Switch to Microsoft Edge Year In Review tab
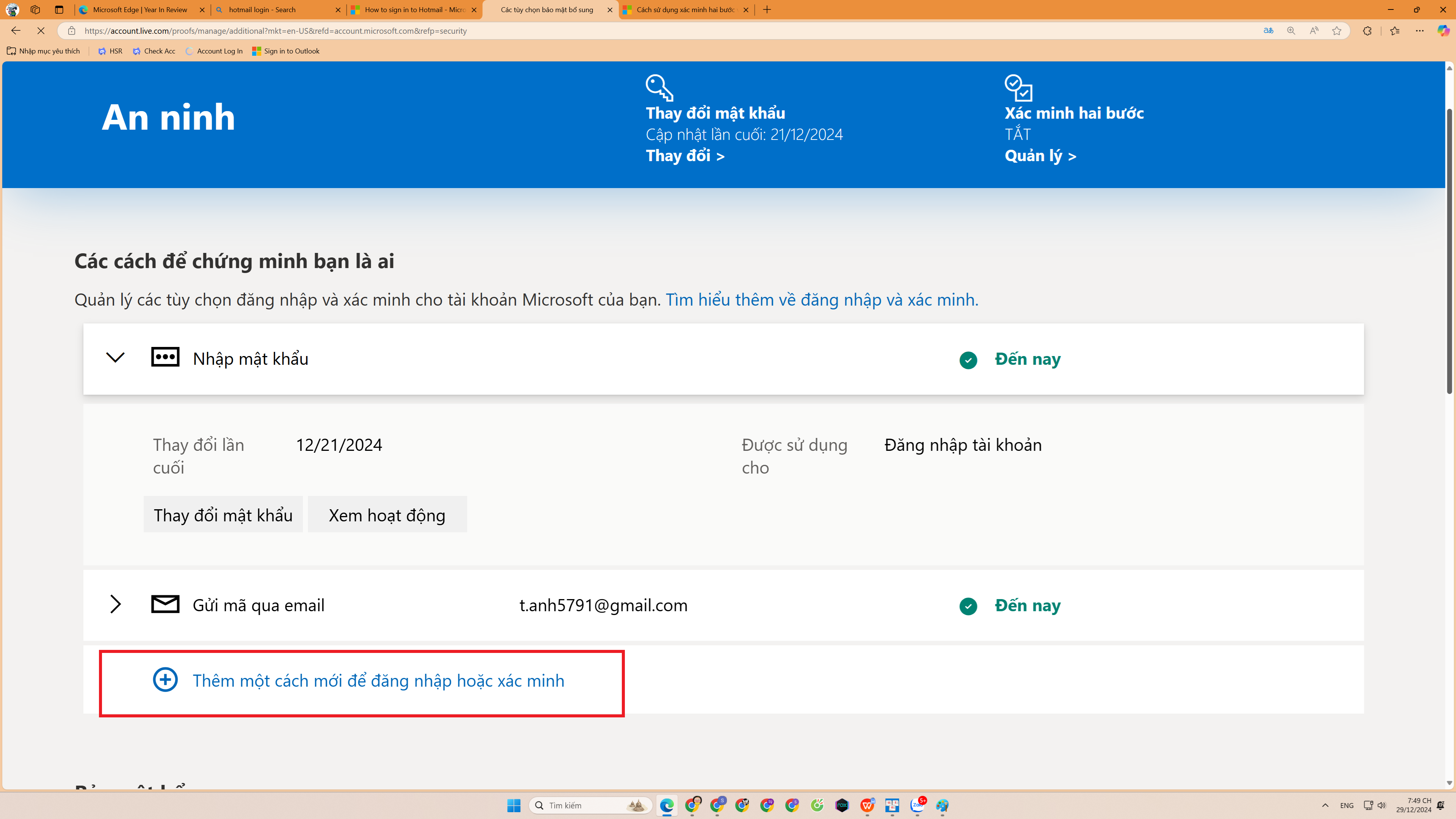The image size is (1456, 819). (x=141, y=9)
